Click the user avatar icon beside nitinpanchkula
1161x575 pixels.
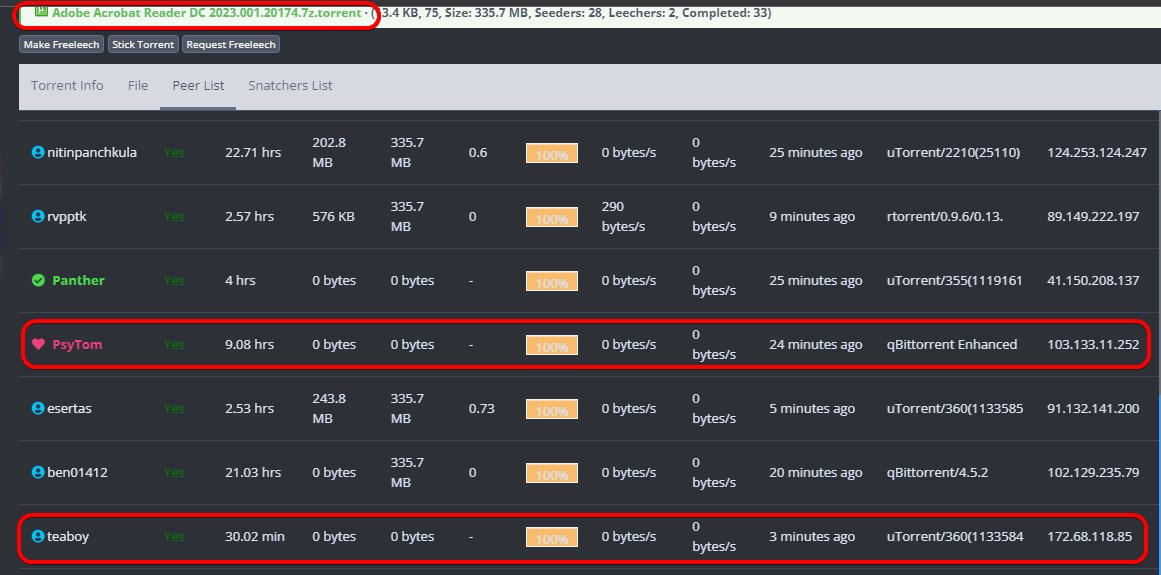tap(38, 152)
